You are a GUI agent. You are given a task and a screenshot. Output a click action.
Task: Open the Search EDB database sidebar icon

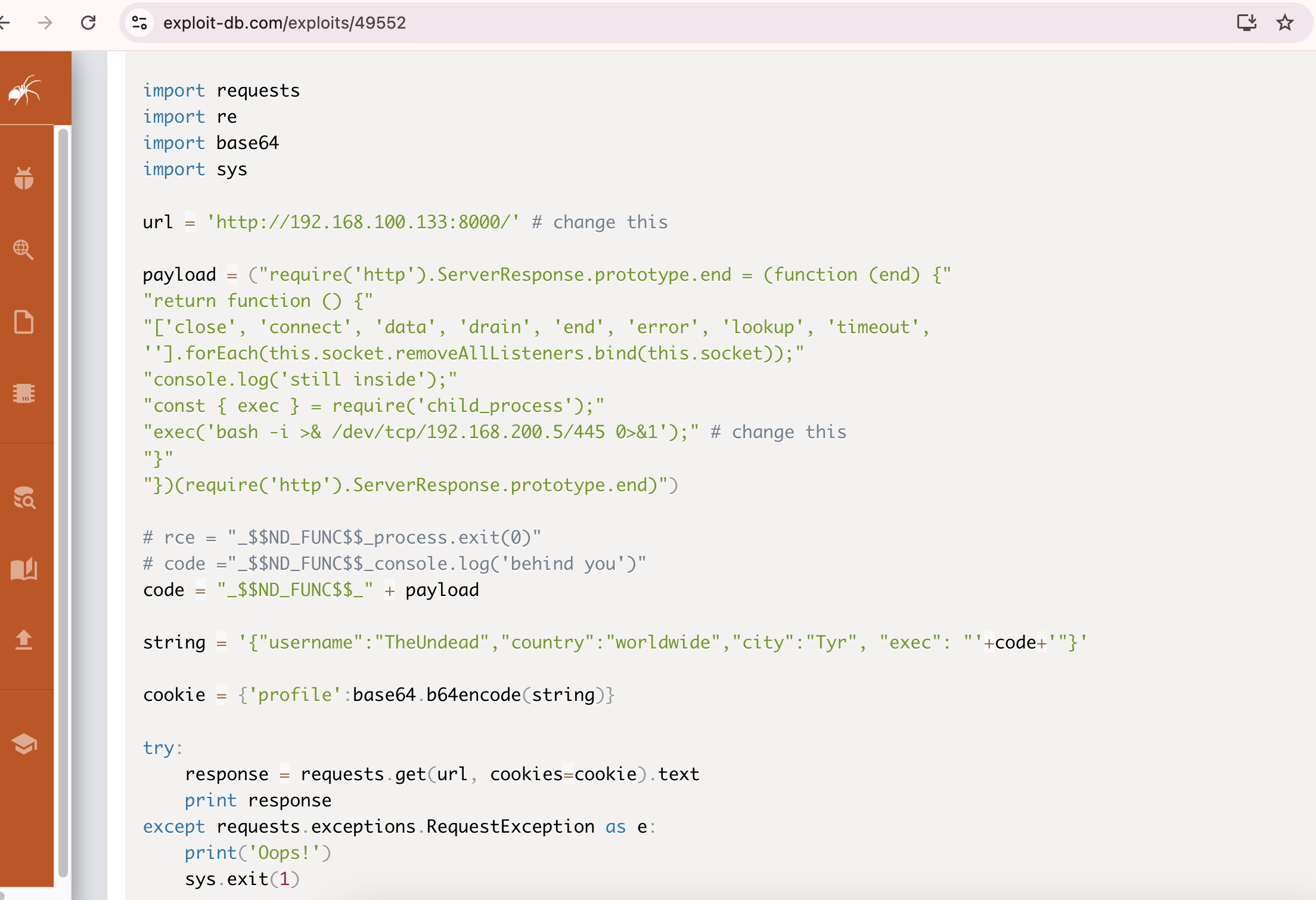pyautogui.click(x=24, y=498)
